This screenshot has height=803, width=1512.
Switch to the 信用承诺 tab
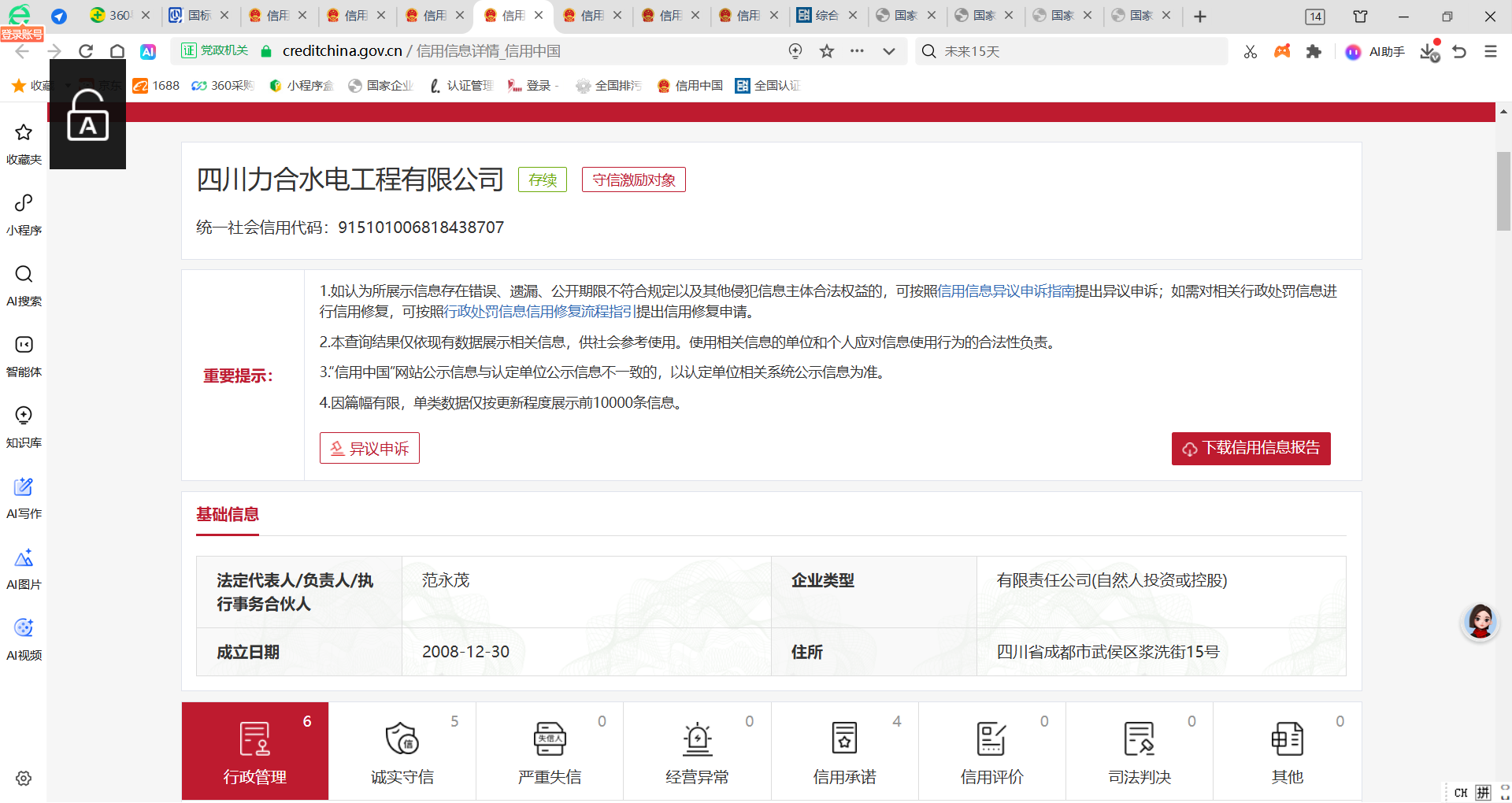coord(844,751)
